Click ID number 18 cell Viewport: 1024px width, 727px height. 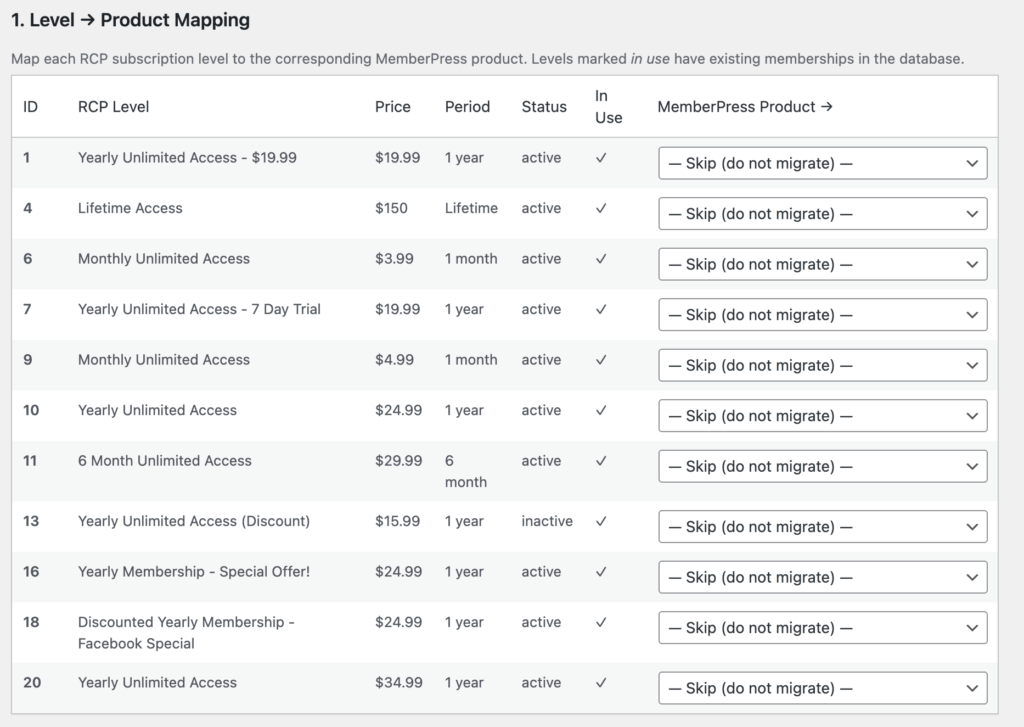tap(31, 622)
